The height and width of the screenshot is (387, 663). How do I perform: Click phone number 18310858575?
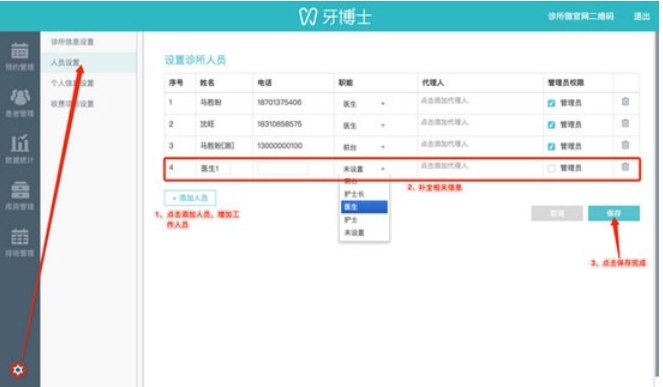pyautogui.click(x=279, y=124)
